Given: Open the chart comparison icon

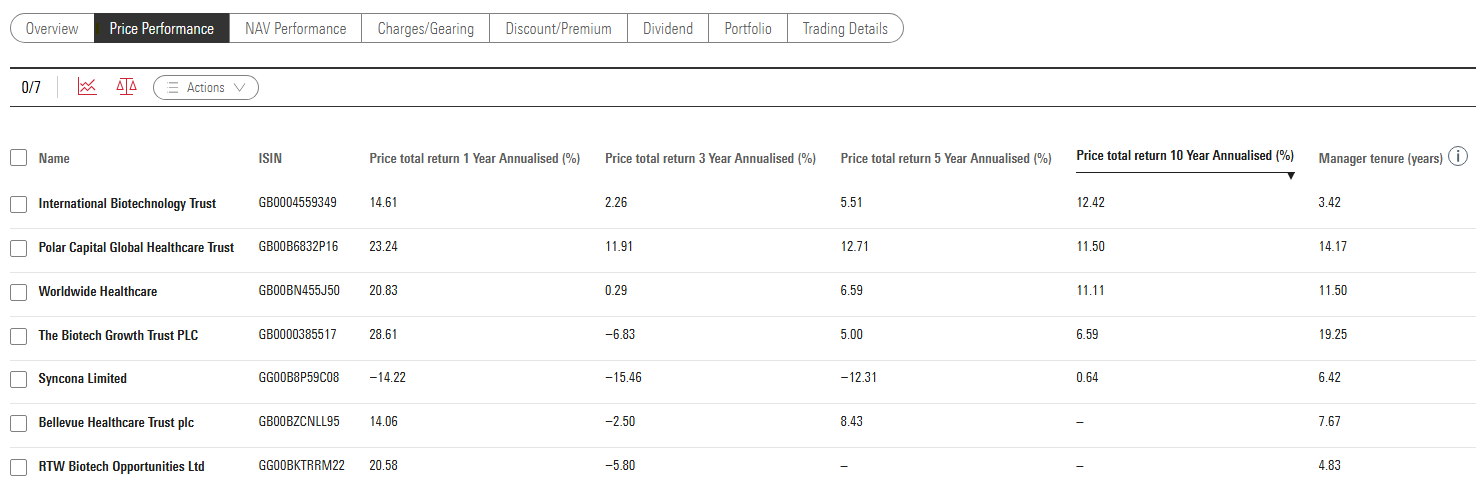Looking at the screenshot, I should pos(87,87).
